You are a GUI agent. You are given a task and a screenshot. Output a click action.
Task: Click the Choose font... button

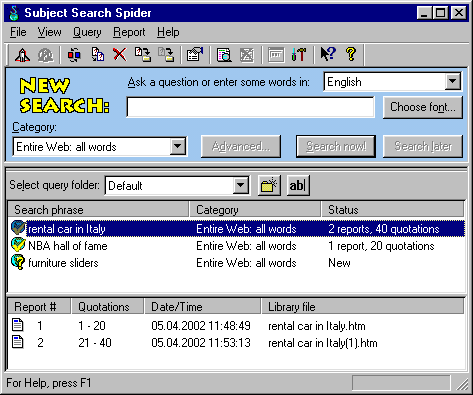click(x=423, y=107)
